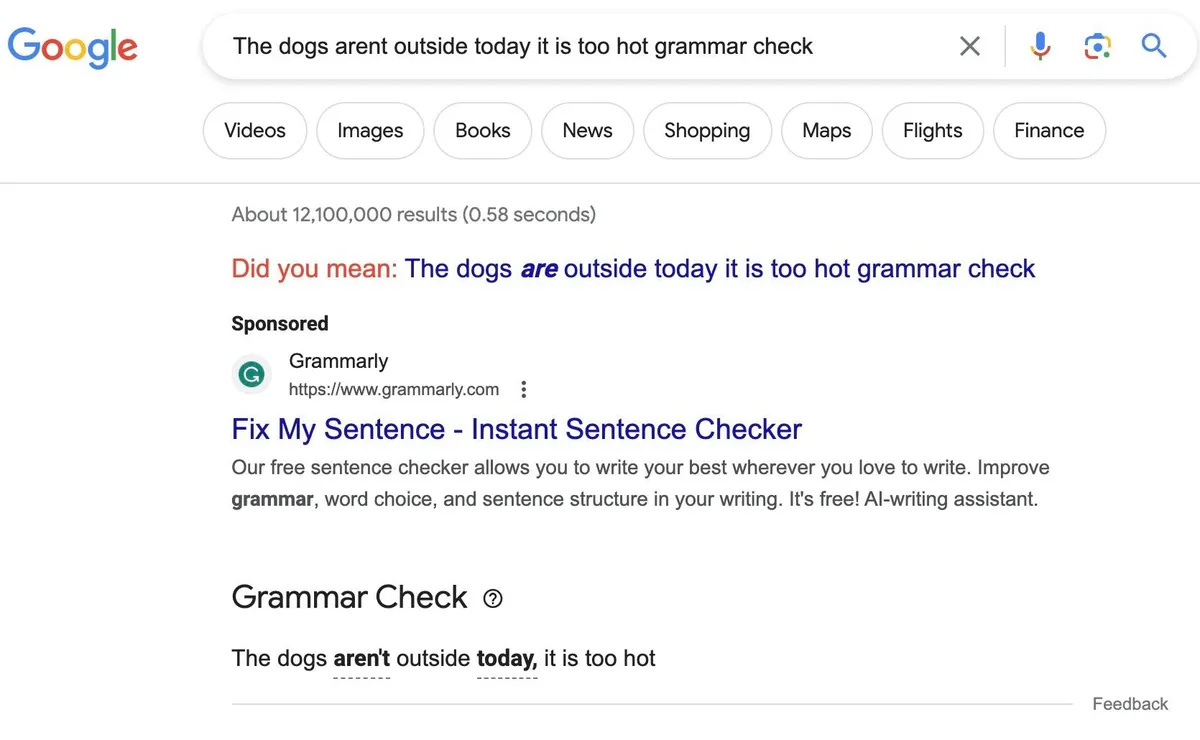
Task: Open "Fix My Sentence" Grammarly link
Action: click(516, 429)
